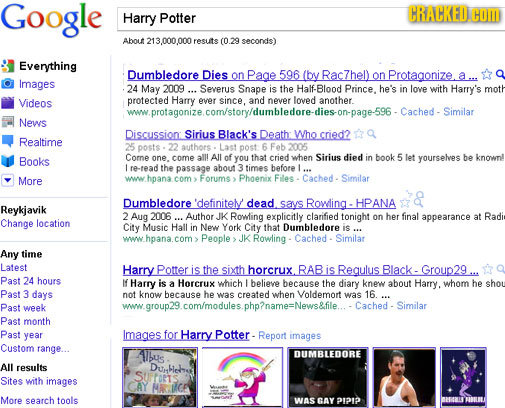Open Similar pages for Phoenix Files result
Screen dimensions: 505x408
point(355,178)
